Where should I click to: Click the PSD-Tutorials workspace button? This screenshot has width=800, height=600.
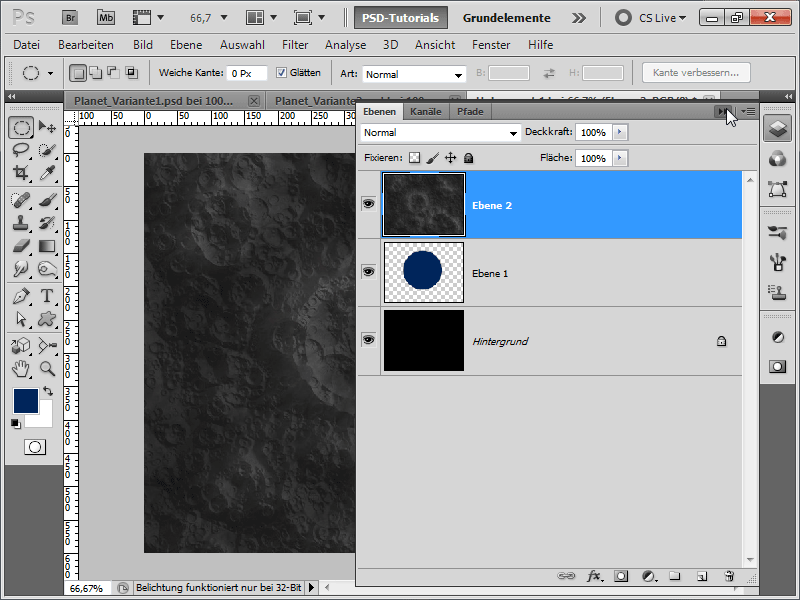(401, 18)
